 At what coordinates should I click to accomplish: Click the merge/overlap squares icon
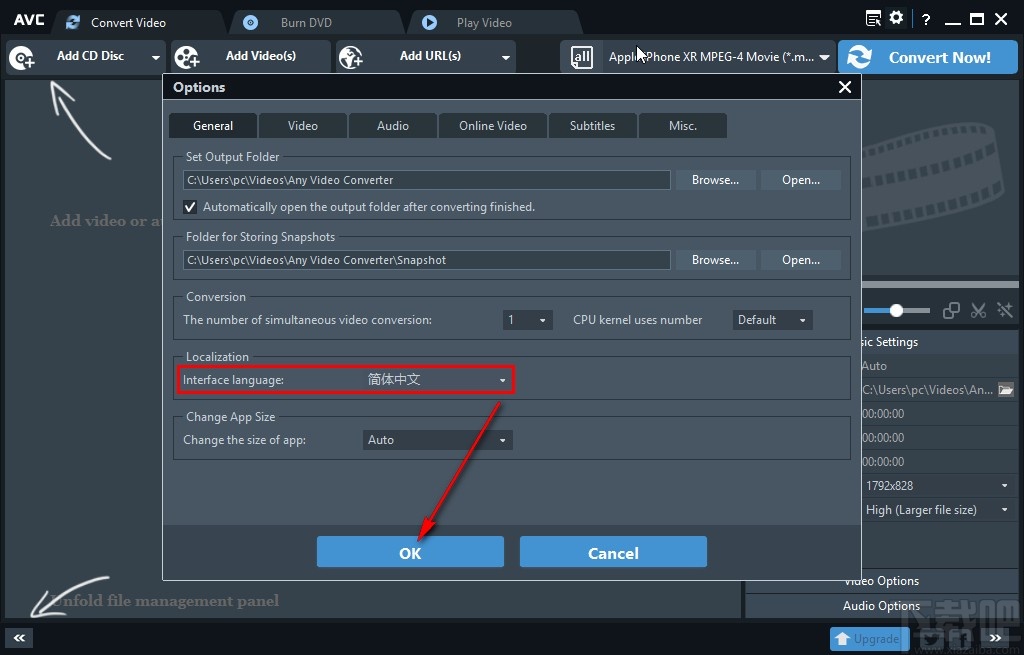[x=952, y=311]
